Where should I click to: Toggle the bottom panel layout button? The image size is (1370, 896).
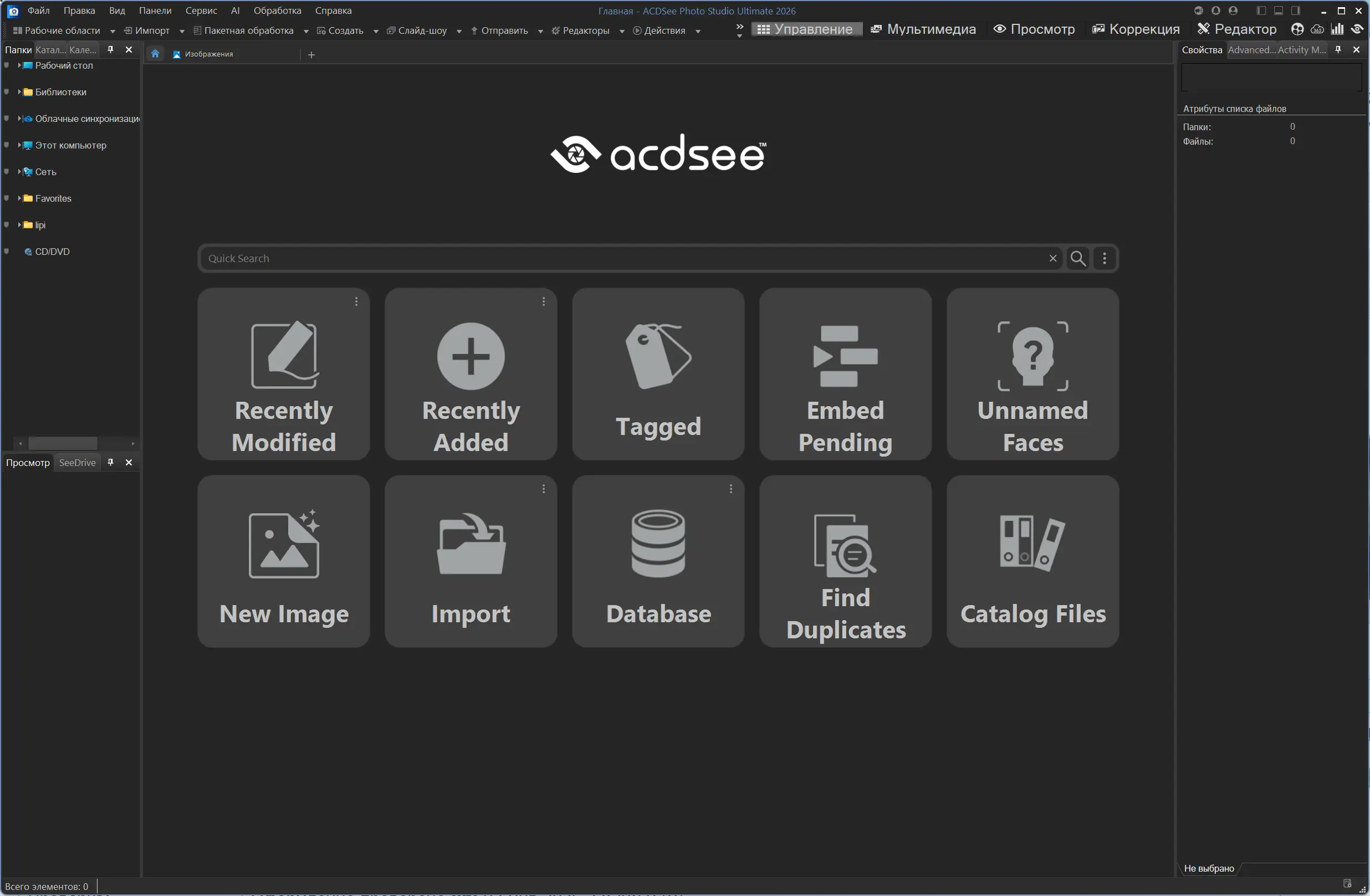(x=1279, y=11)
